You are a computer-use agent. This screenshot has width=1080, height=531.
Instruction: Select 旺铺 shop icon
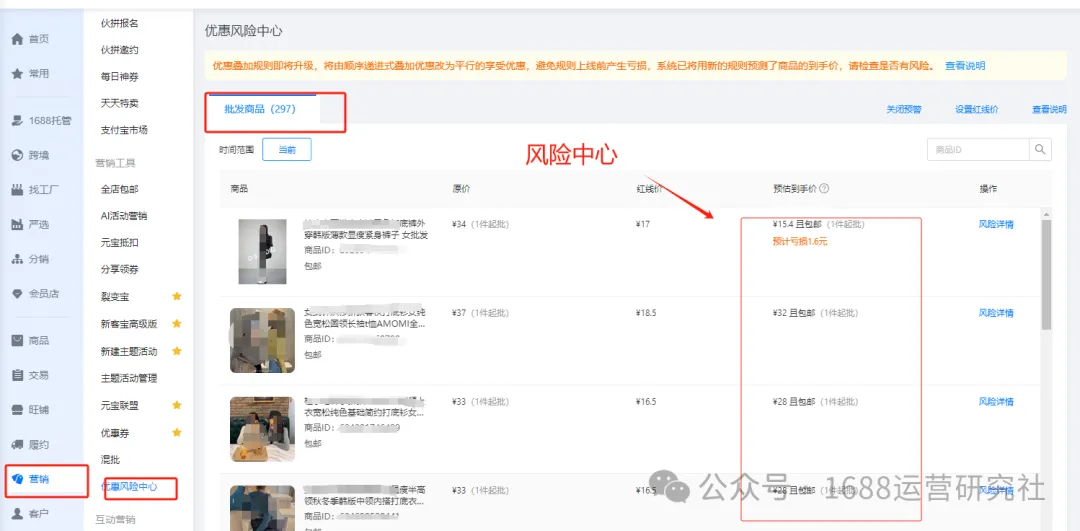[17, 410]
